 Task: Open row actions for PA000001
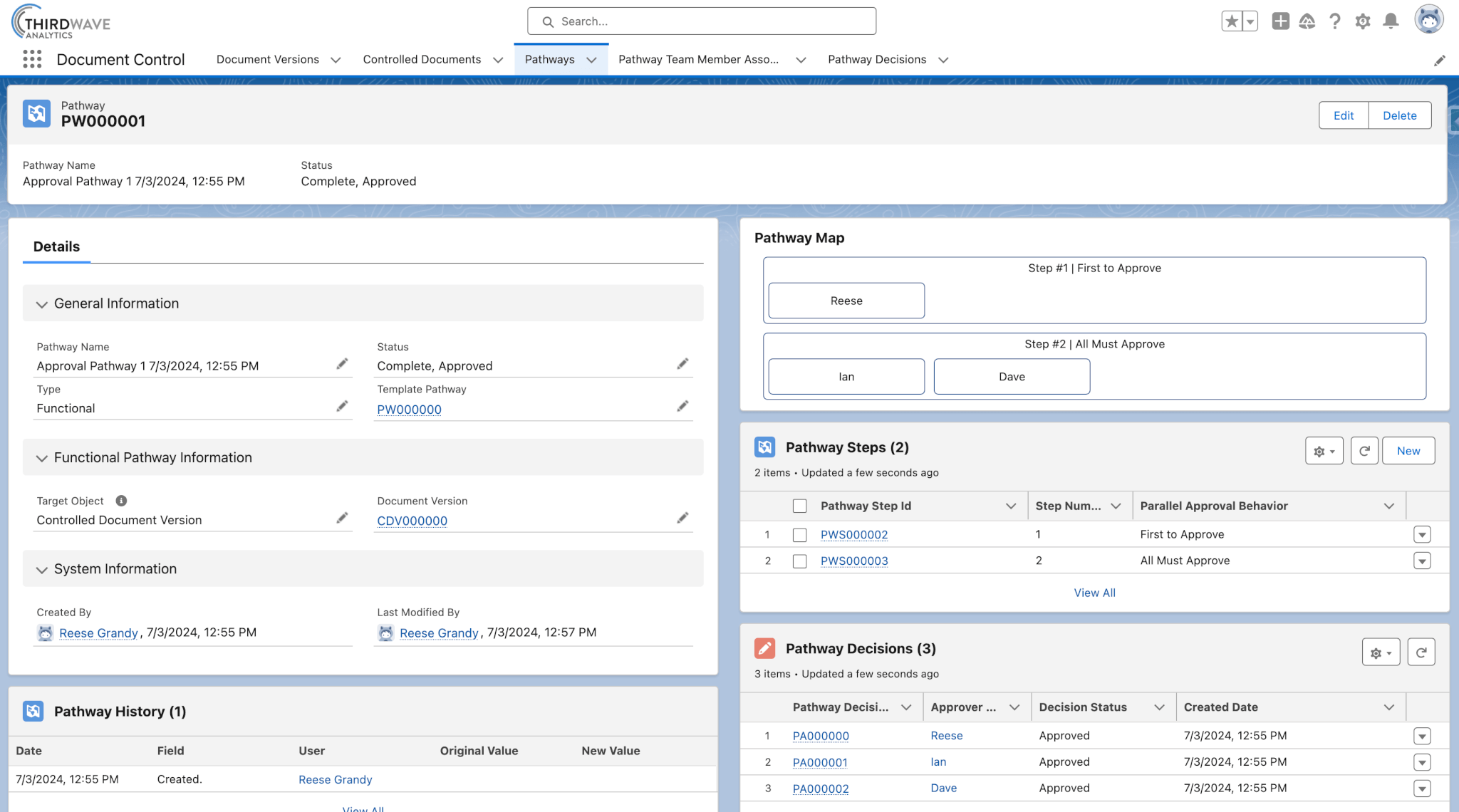(x=1422, y=762)
